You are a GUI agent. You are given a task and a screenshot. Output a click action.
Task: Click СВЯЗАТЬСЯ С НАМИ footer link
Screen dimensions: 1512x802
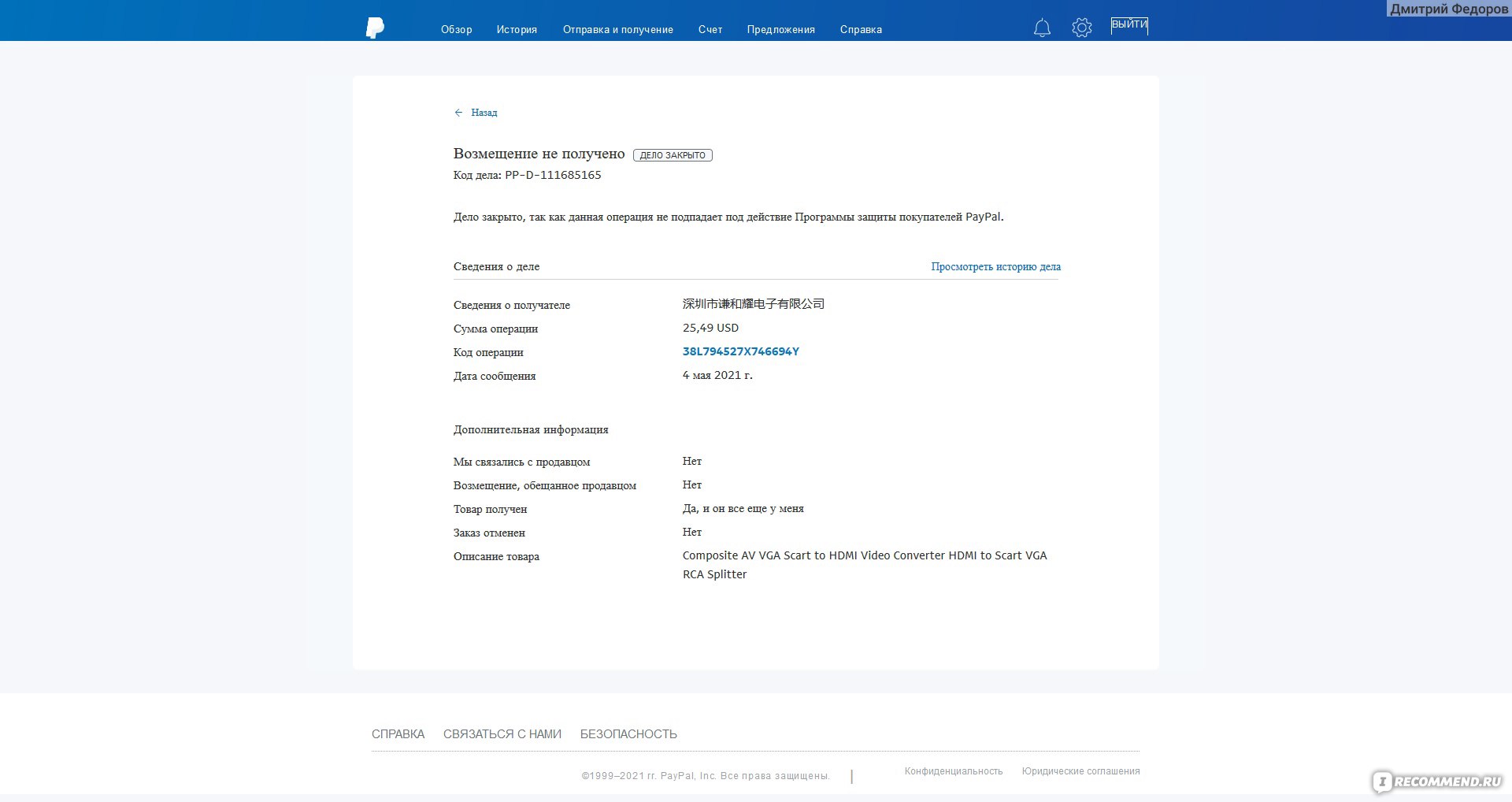pyautogui.click(x=502, y=734)
